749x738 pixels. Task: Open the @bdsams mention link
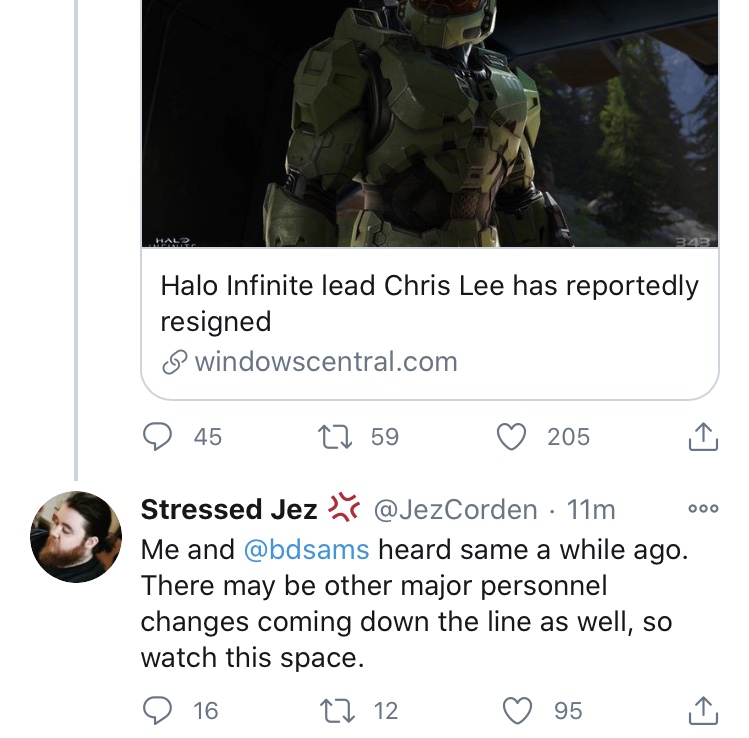coord(306,550)
